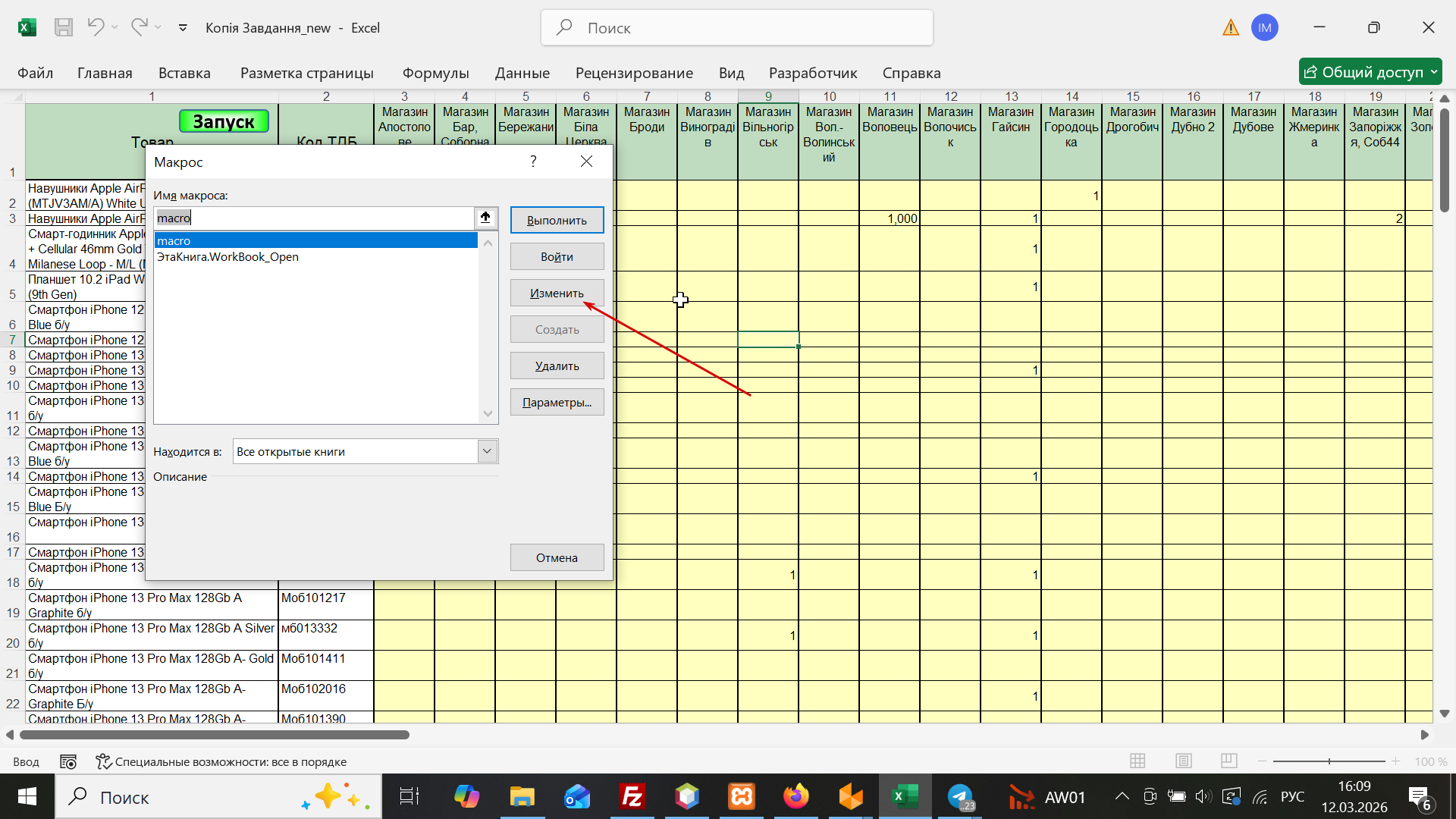
Task: Switch to Page Layout view icon
Action: pos(1183,761)
